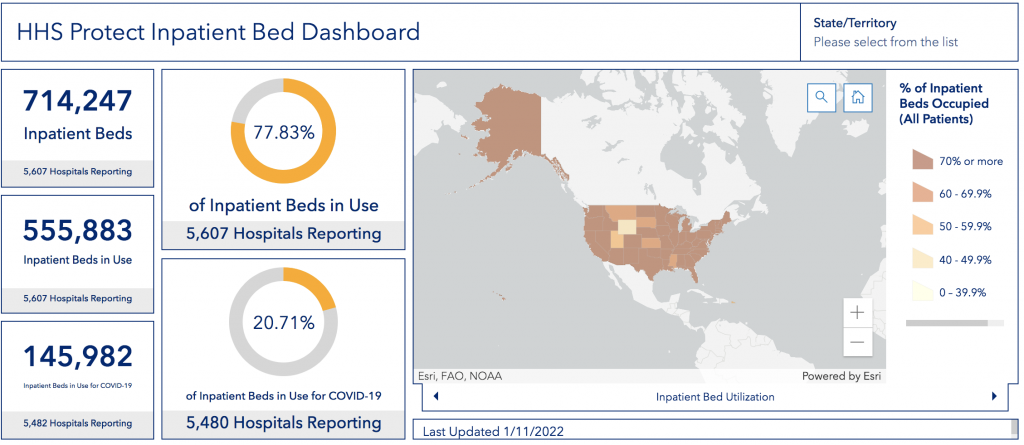Open the map search tool
This screenshot has height=445, width=1024.
[820, 97]
